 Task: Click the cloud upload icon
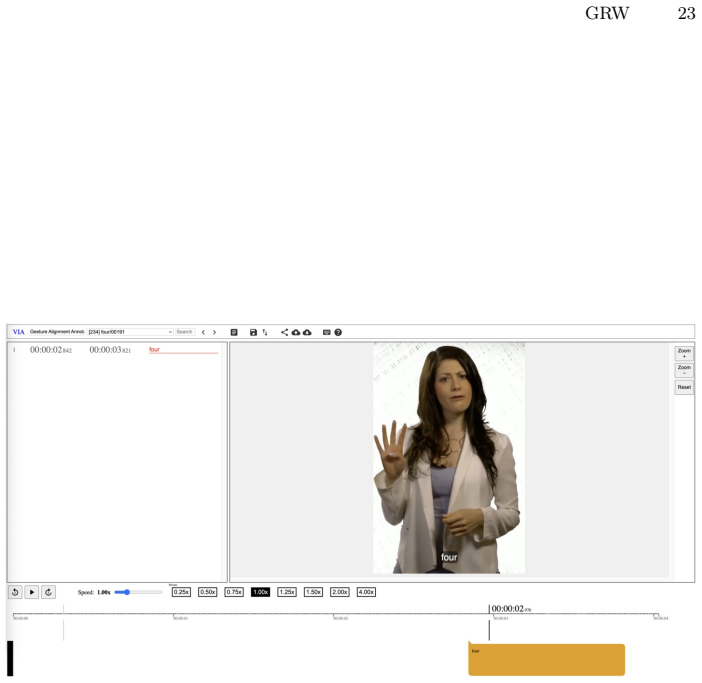click(x=296, y=332)
